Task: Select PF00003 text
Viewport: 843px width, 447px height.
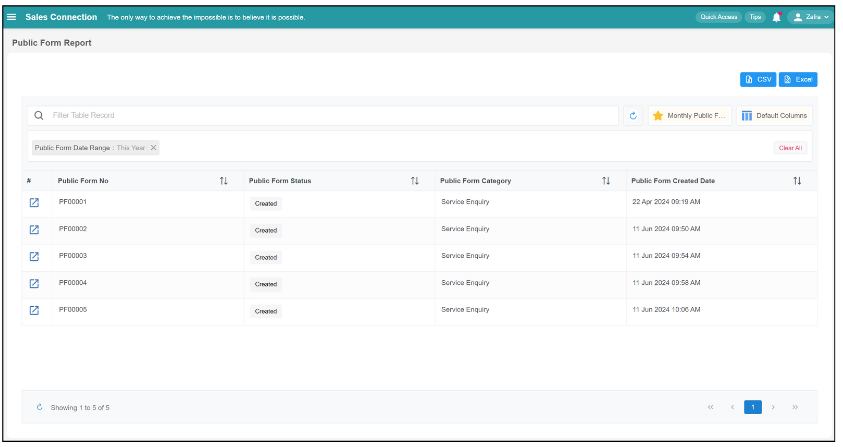Action: [x=73, y=256]
